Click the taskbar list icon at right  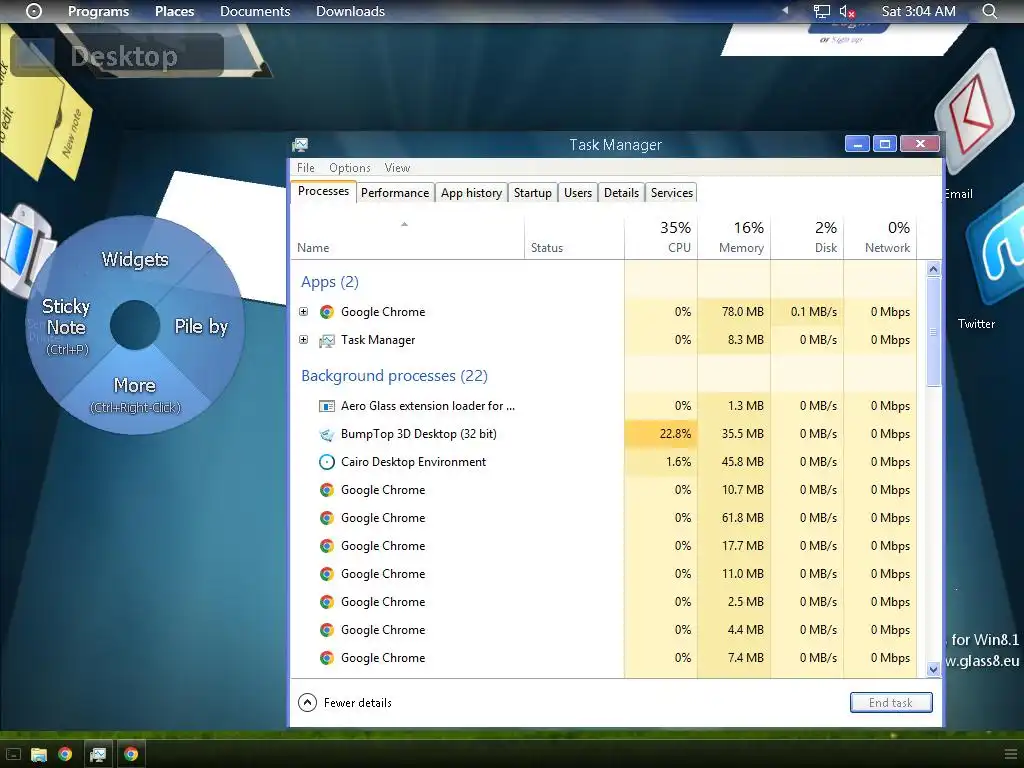coord(1010,754)
